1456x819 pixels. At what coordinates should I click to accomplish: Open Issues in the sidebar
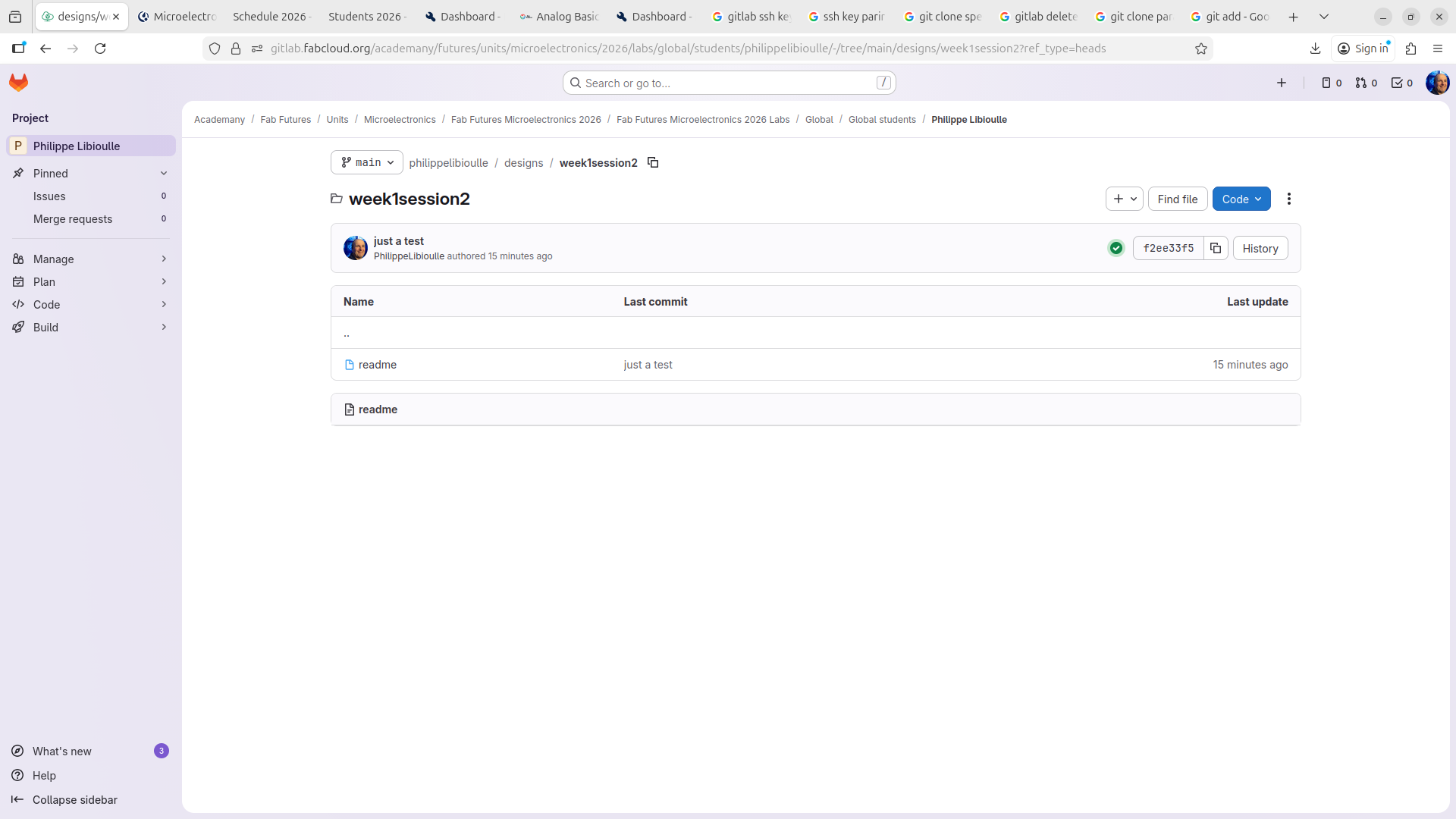coord(49,196)
